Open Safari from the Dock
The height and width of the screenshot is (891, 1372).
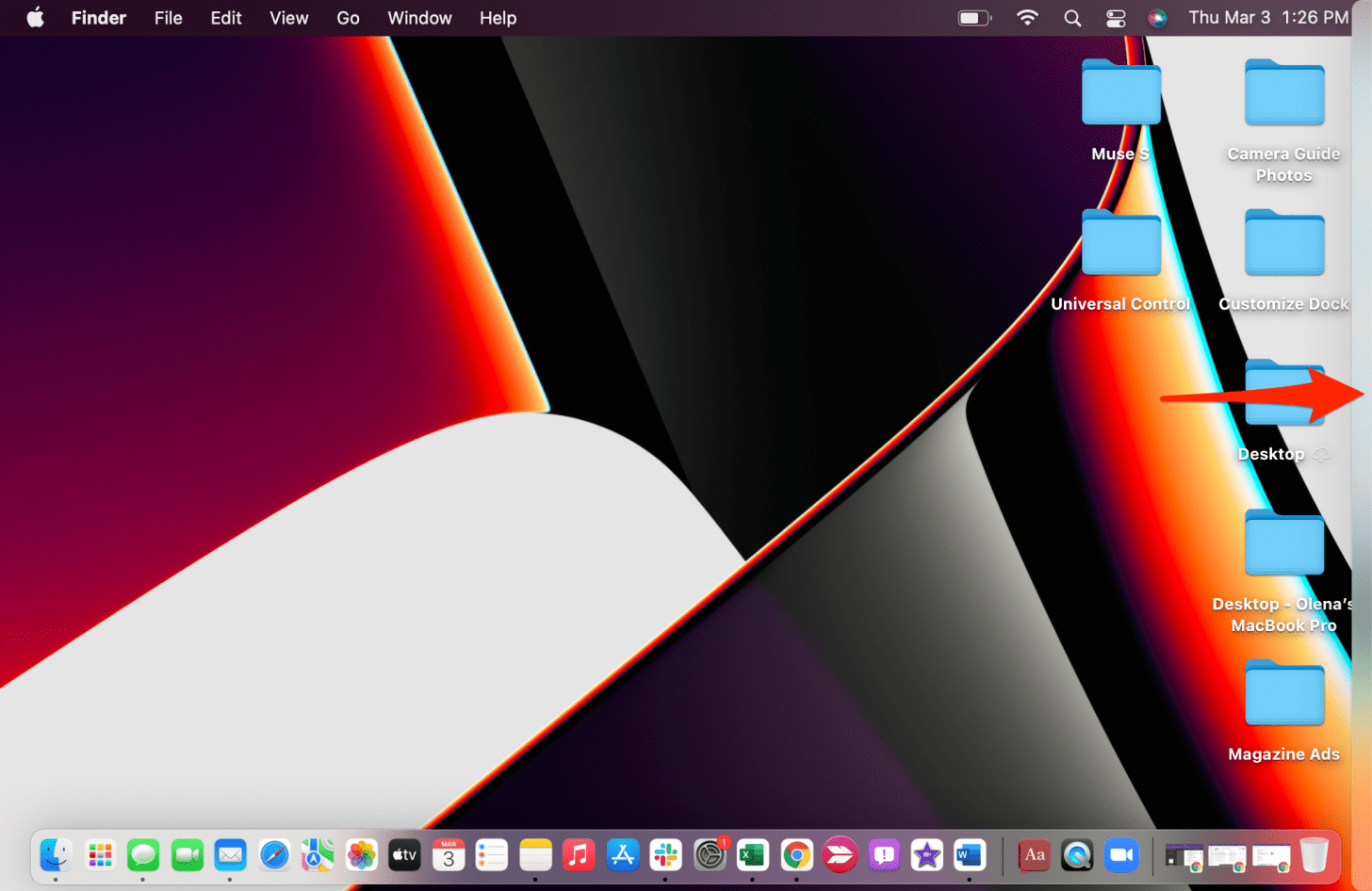tap(274, 855)
